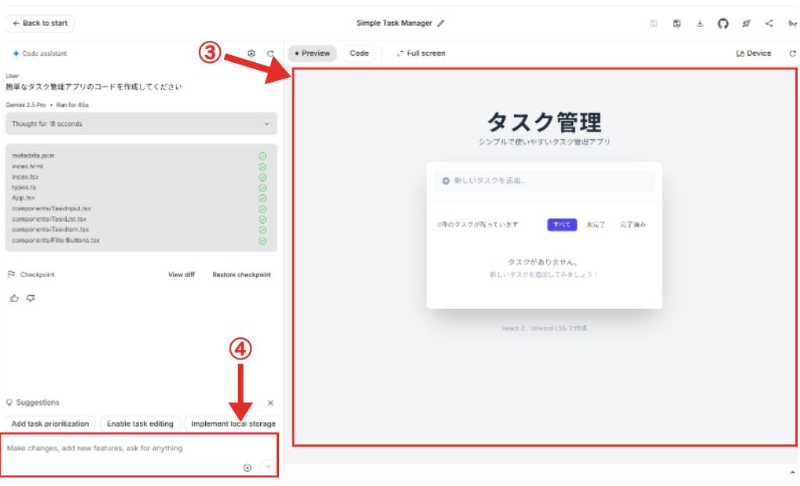The image size is (800, 486).
Task: Click the Checkpoint flag icon
Action: pyautogui.click(x=11, y=274)
